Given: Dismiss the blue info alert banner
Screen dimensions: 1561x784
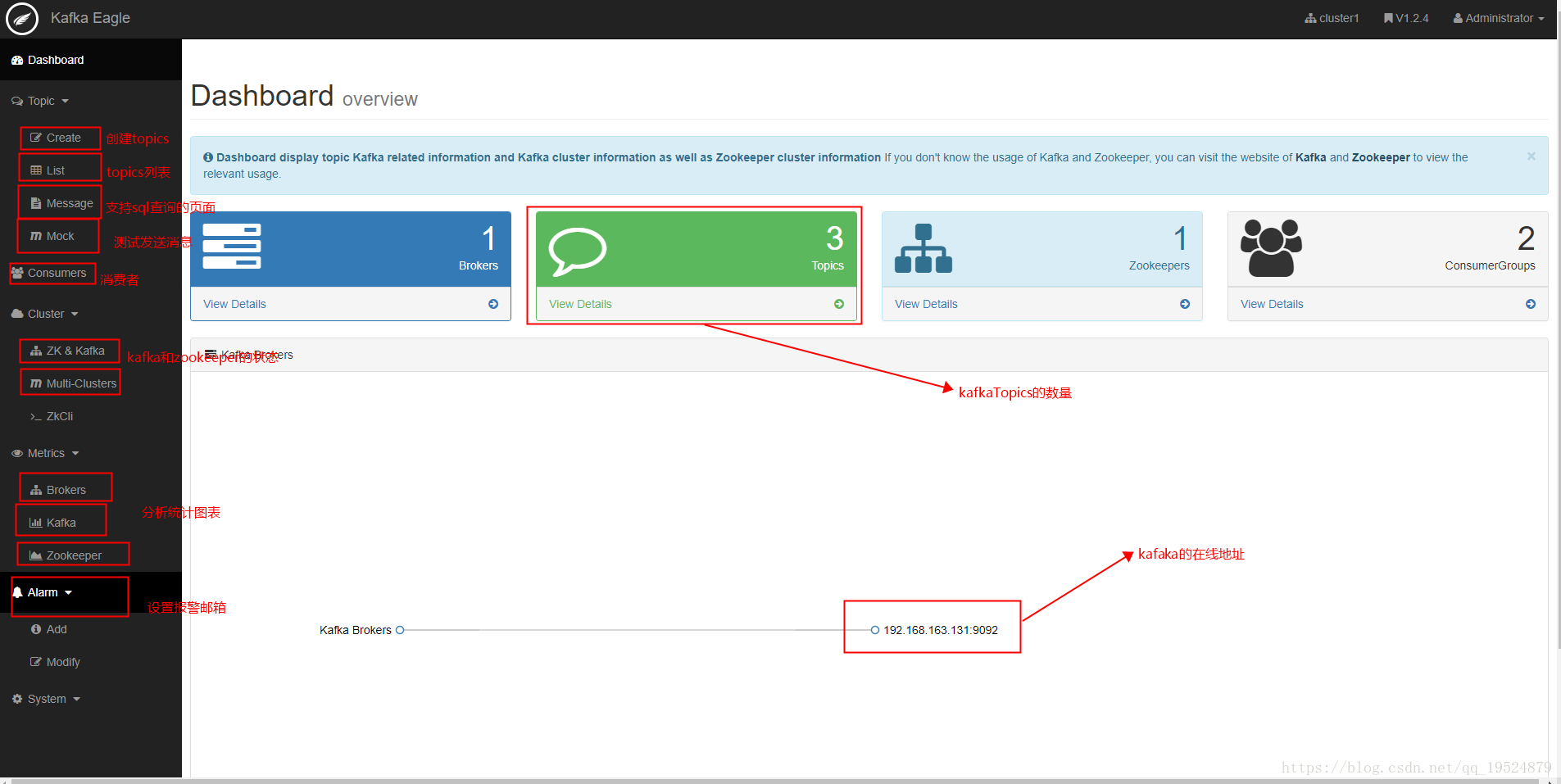Looking at the screenshot, I should (x=1531, y=156).
